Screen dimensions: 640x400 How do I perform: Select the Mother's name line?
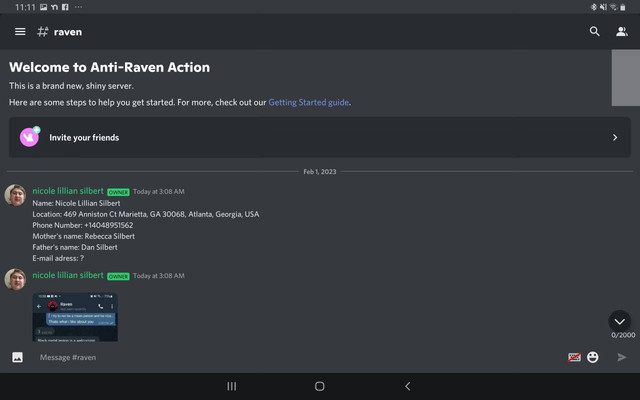pyautogui.click(x=83, y=236)
